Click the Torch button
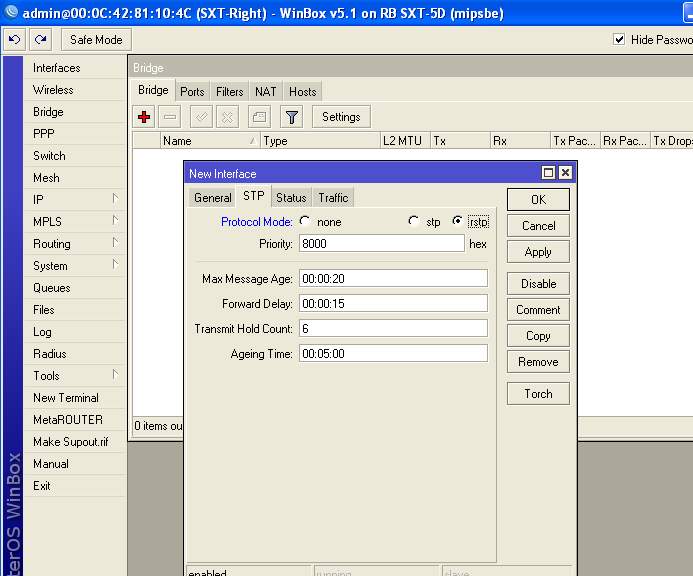The image size is (693, 576). pyautogui.click(x=538, y=394)
